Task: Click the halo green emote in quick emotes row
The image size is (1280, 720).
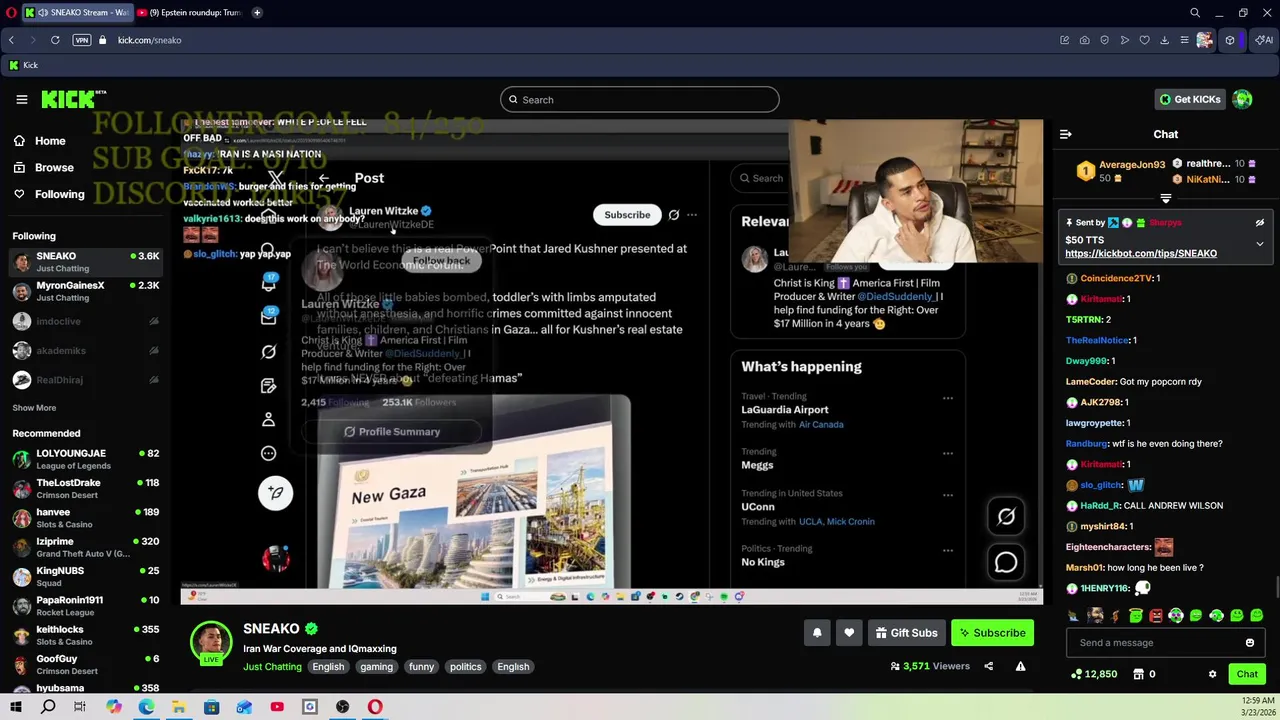Action: 1136,616
